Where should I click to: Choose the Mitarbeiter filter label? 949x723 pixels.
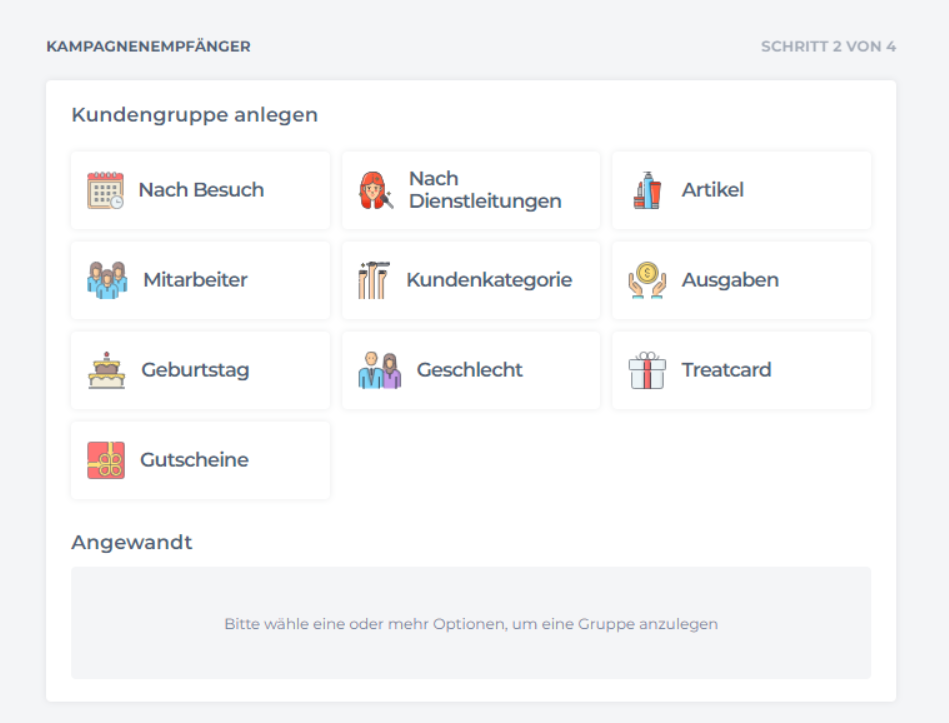(194, 280)
